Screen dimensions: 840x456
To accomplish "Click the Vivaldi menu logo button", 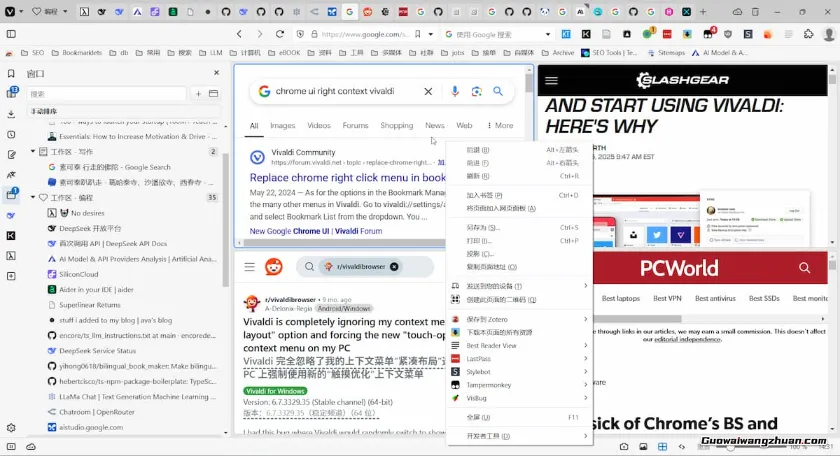I will 10,11.
